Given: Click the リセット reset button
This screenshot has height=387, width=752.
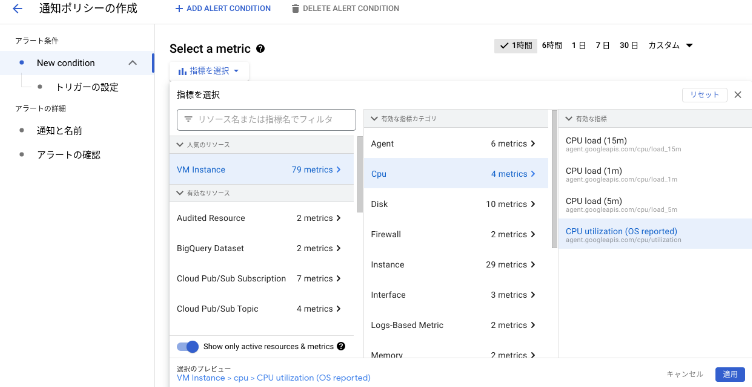Looking at the screenshot, I should pyautogui.click(x=705, y=95).
